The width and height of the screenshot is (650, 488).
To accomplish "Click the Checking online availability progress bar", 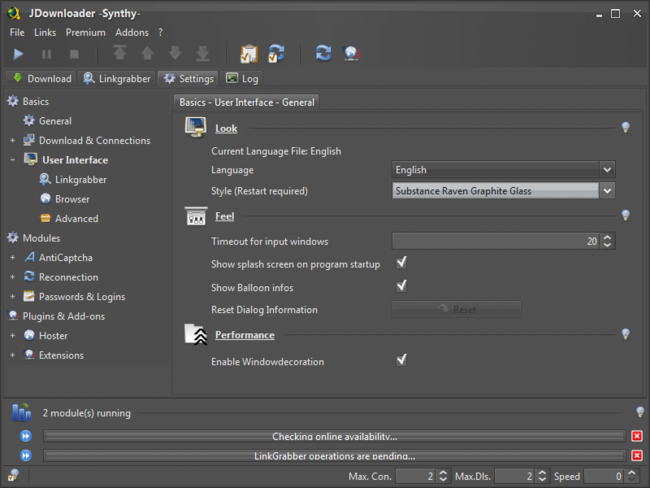I will click(x=335, y=436).
